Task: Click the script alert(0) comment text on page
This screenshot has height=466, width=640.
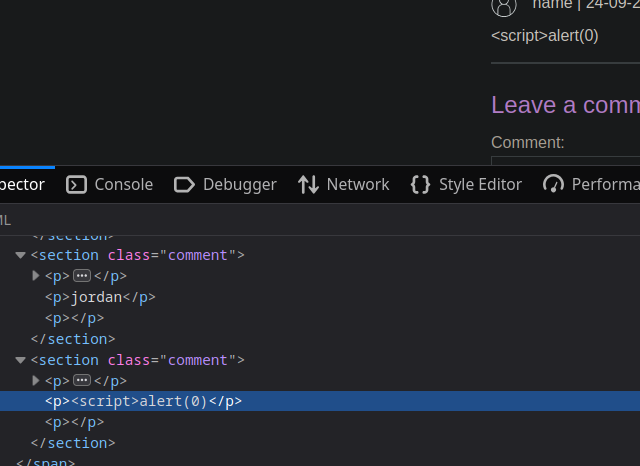Action: click(x=544, y=35)
